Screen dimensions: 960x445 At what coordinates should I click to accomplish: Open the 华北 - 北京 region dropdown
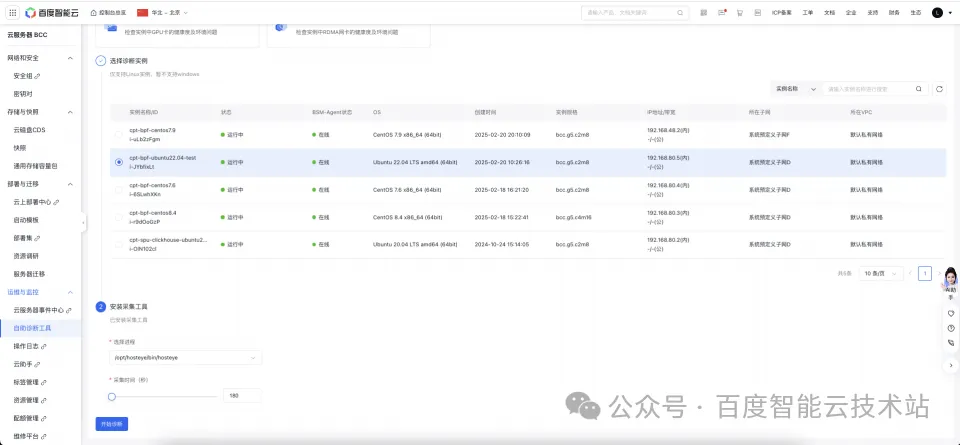162,12
